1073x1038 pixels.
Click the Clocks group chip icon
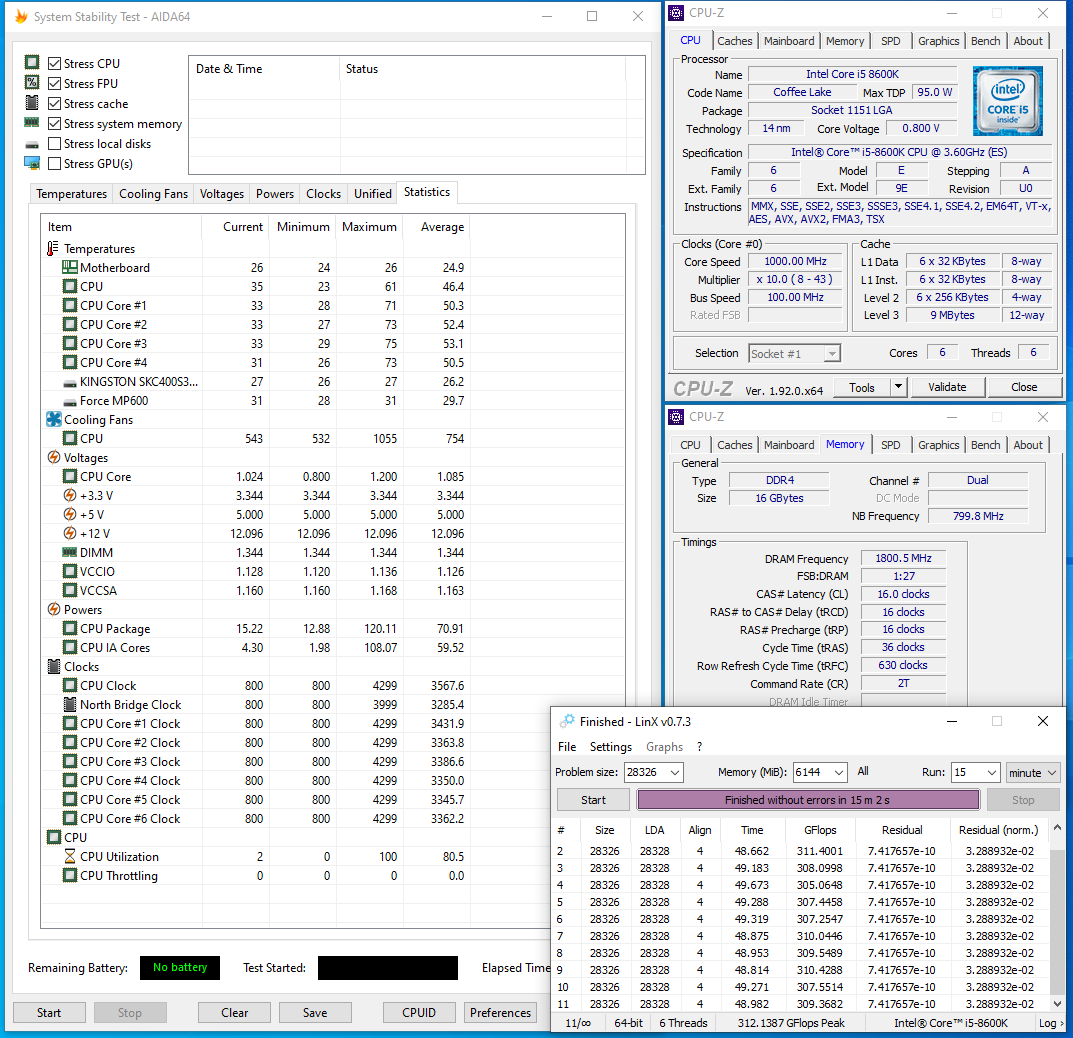point(54,666)
